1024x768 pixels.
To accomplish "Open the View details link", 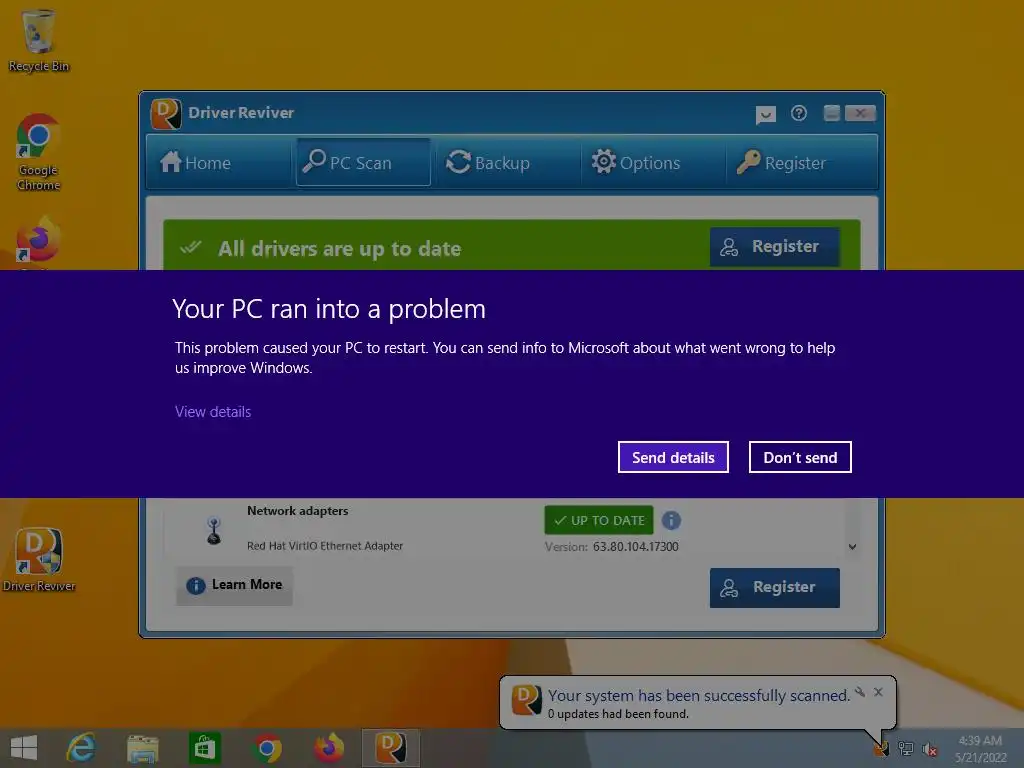I will pyautogui.click(x=213, y=411).
